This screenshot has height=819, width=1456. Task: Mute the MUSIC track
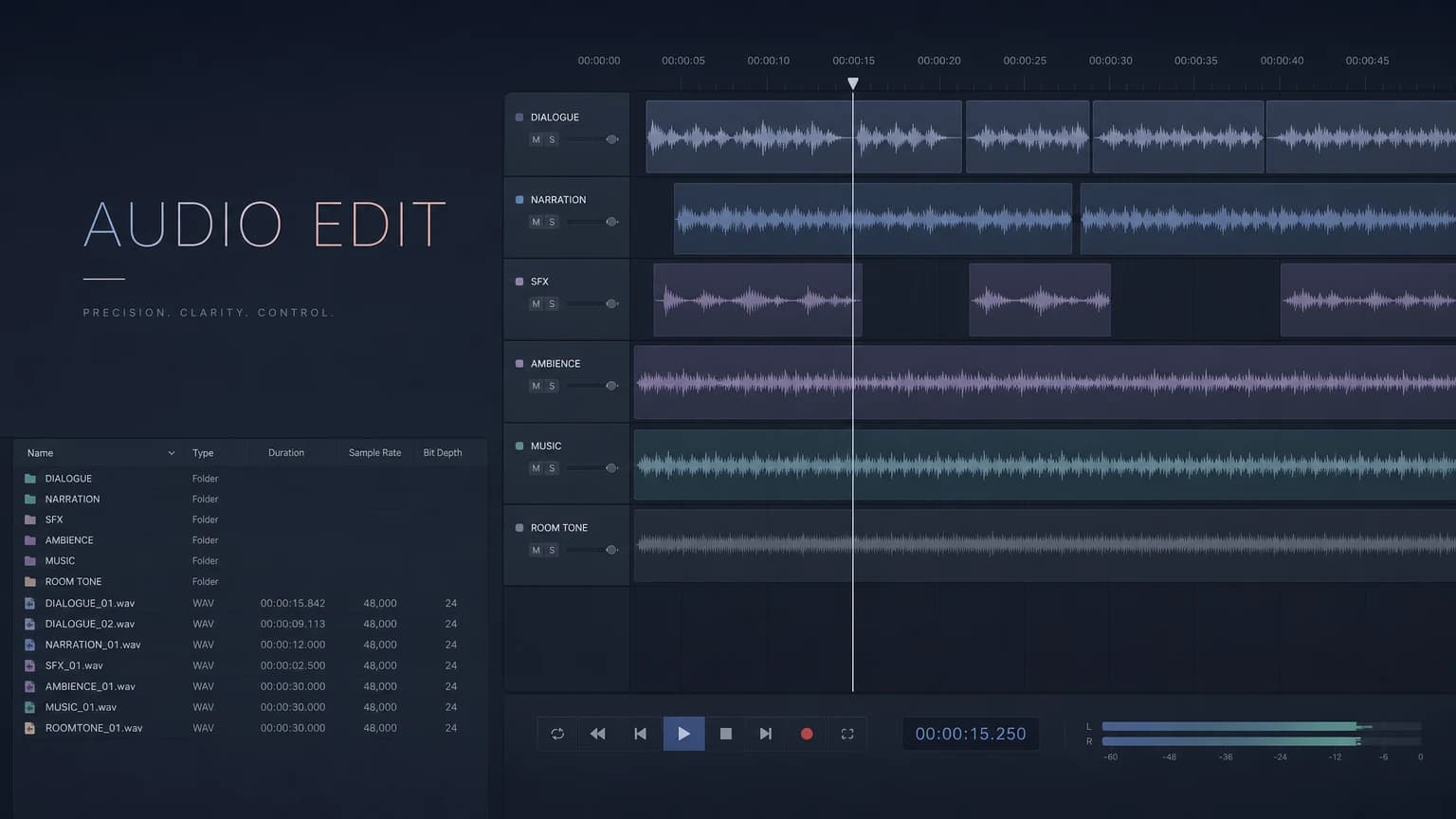point(537,468)
